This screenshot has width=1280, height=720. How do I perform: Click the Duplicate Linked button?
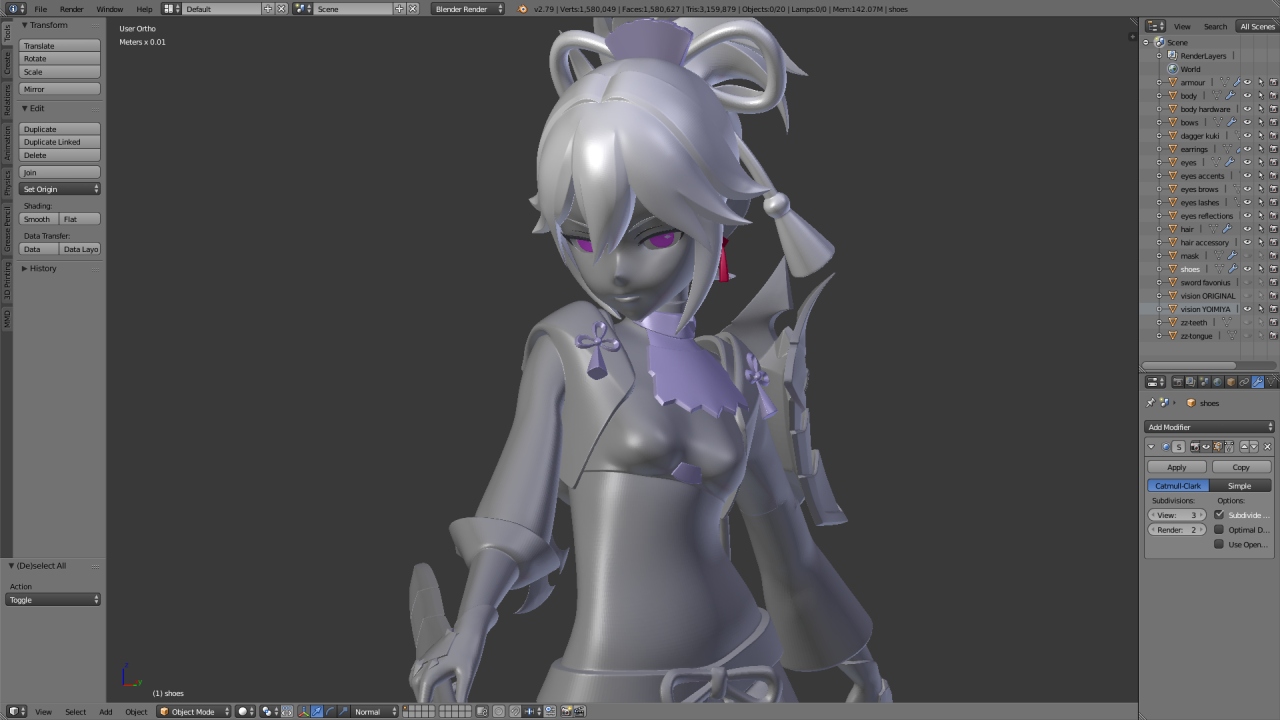[x=60, y=142]
